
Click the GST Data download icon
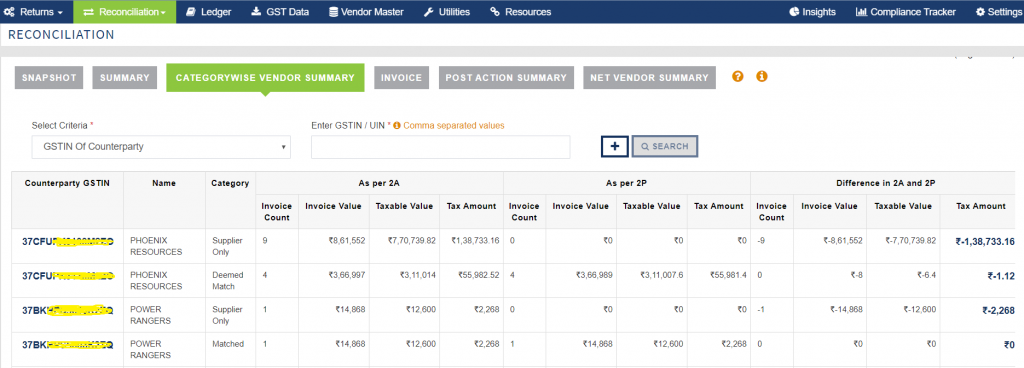click(256, 12)
